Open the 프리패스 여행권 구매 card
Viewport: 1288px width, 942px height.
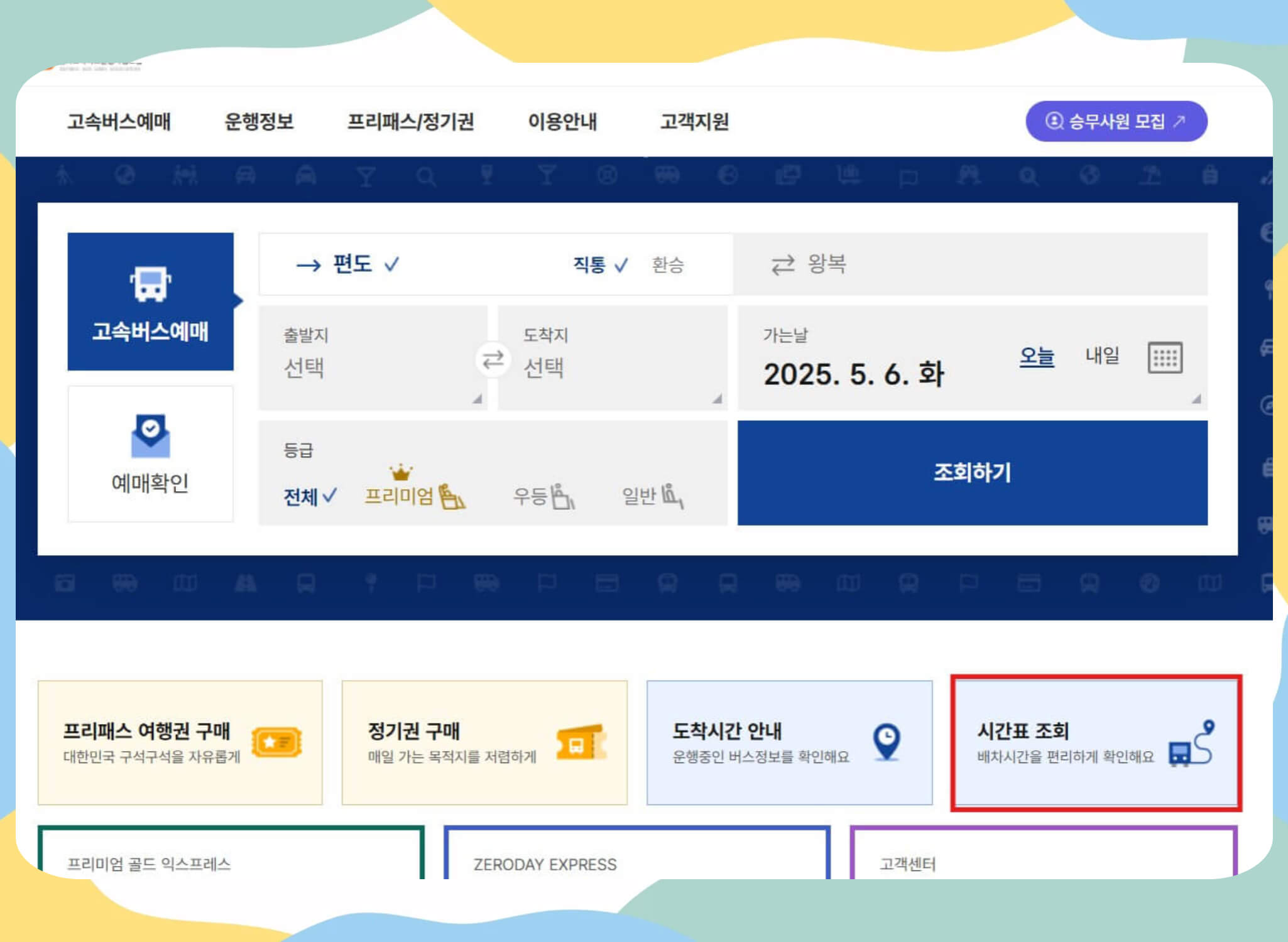point(180,742)
